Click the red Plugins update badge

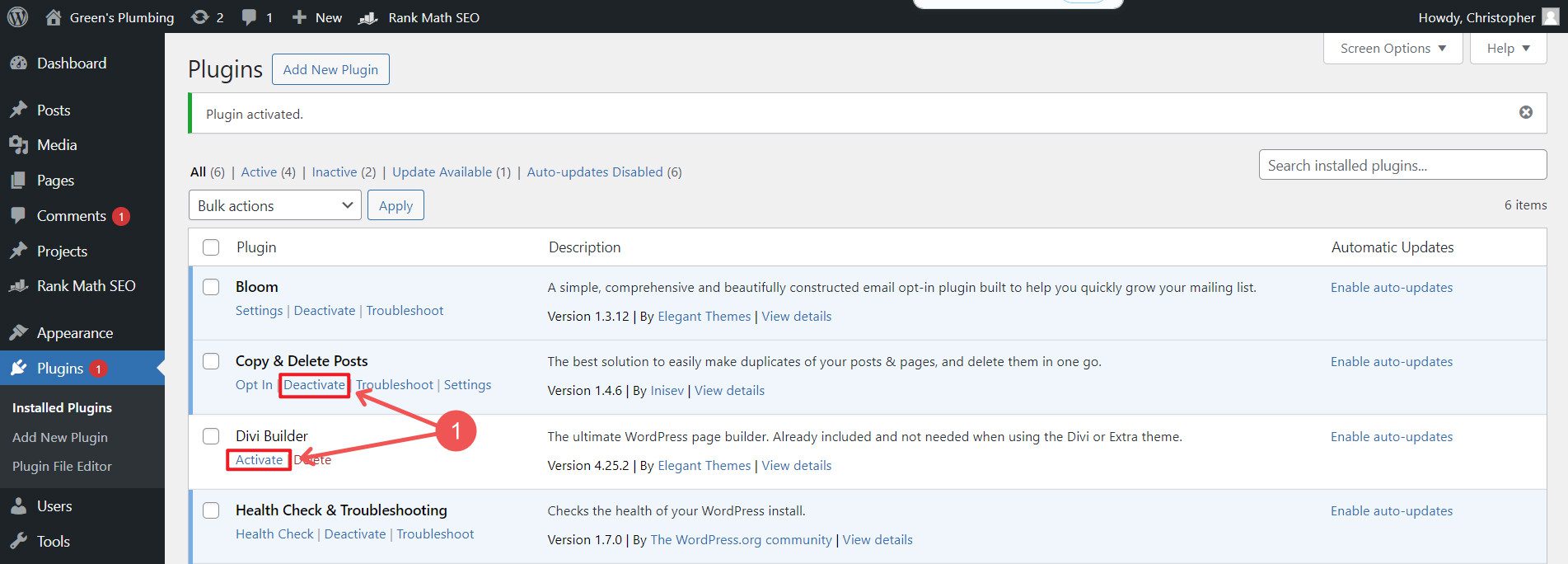click(x=98, y=369)
